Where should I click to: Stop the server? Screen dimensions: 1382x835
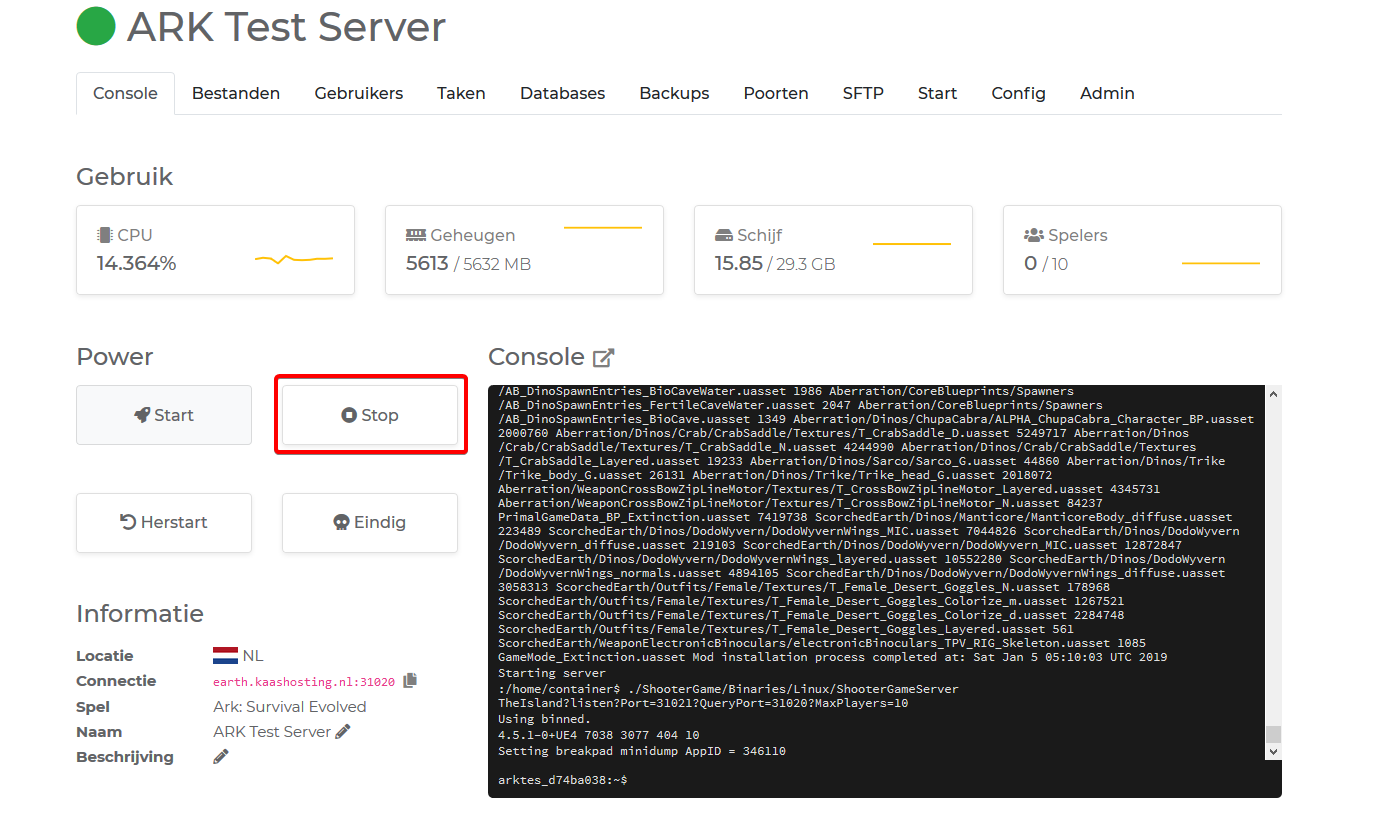pos(370,415)
